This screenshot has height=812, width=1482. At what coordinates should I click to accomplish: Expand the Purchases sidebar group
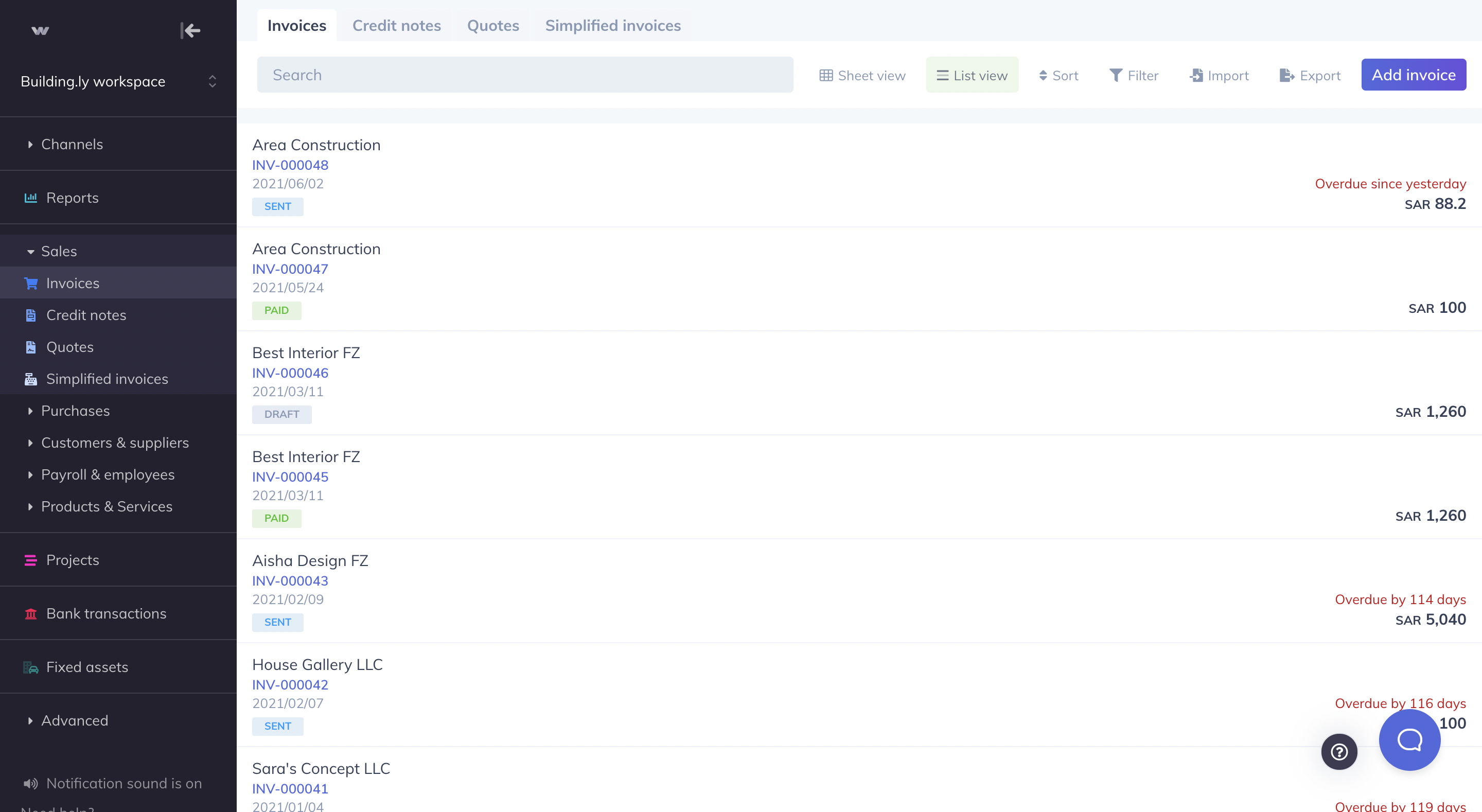(75, 411)
